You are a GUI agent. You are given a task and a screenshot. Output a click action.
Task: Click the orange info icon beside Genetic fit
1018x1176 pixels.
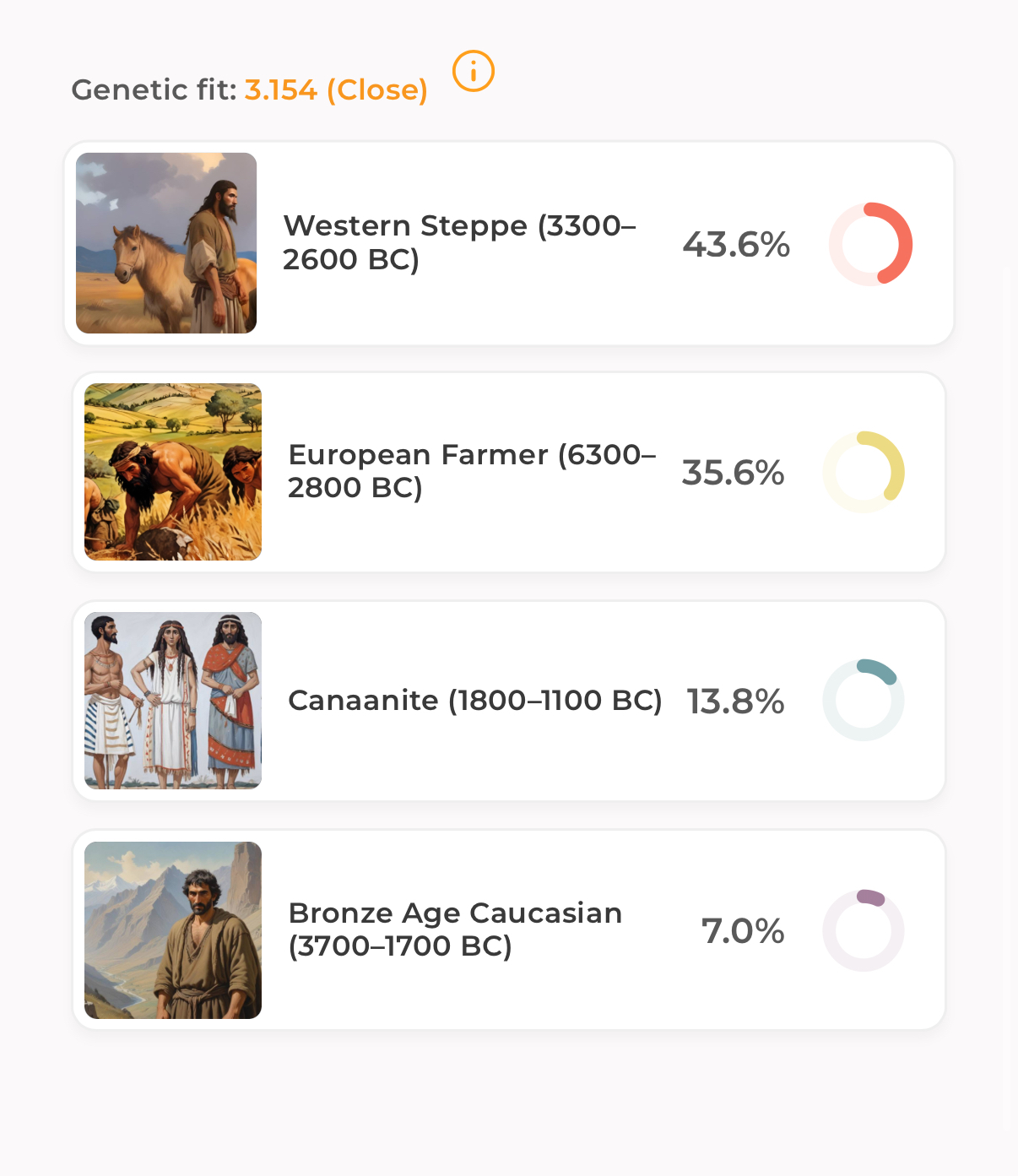473,71
